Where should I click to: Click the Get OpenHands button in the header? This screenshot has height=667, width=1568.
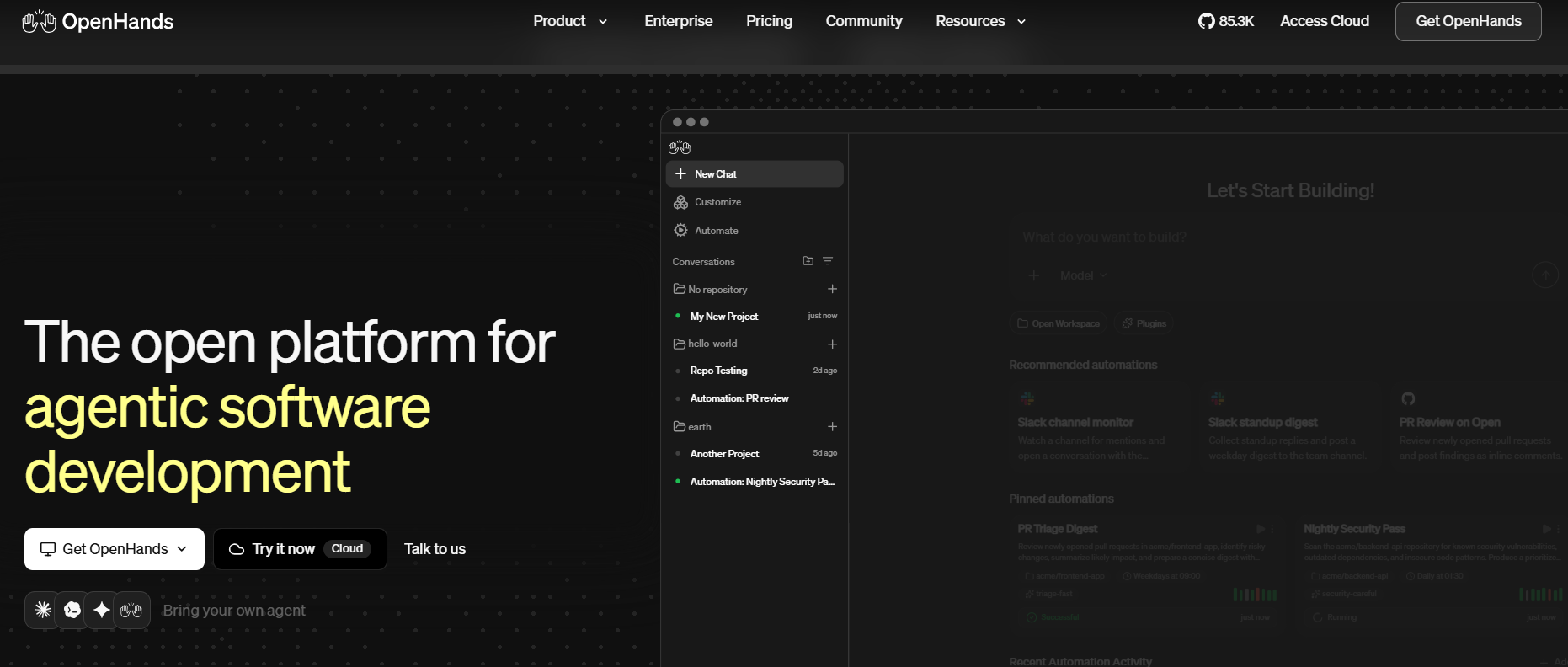coord(1469,21)
